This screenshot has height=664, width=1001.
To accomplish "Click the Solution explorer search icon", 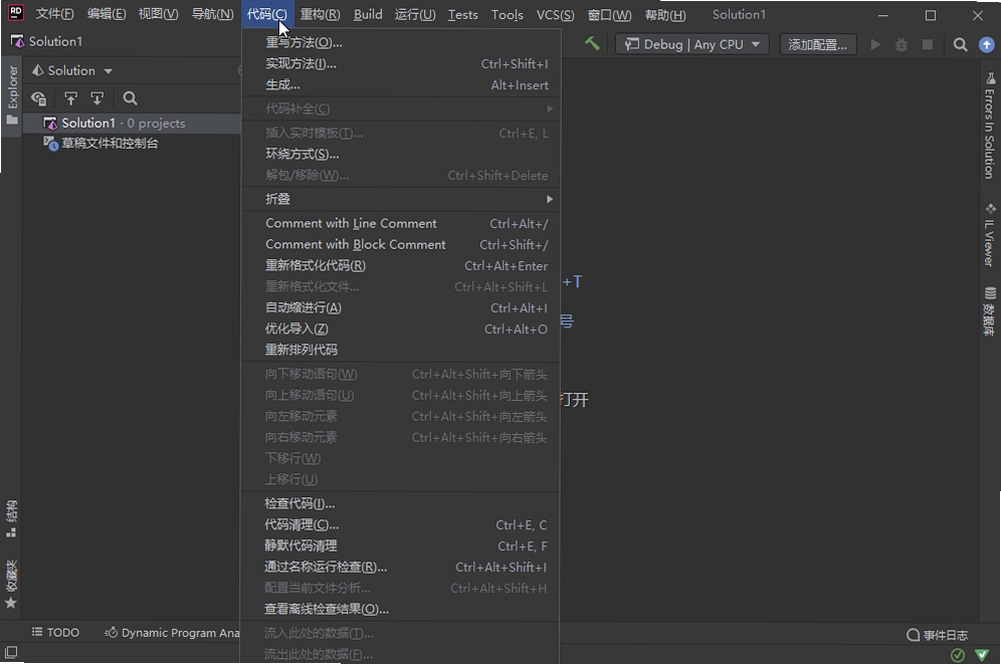I will [130, 98].
